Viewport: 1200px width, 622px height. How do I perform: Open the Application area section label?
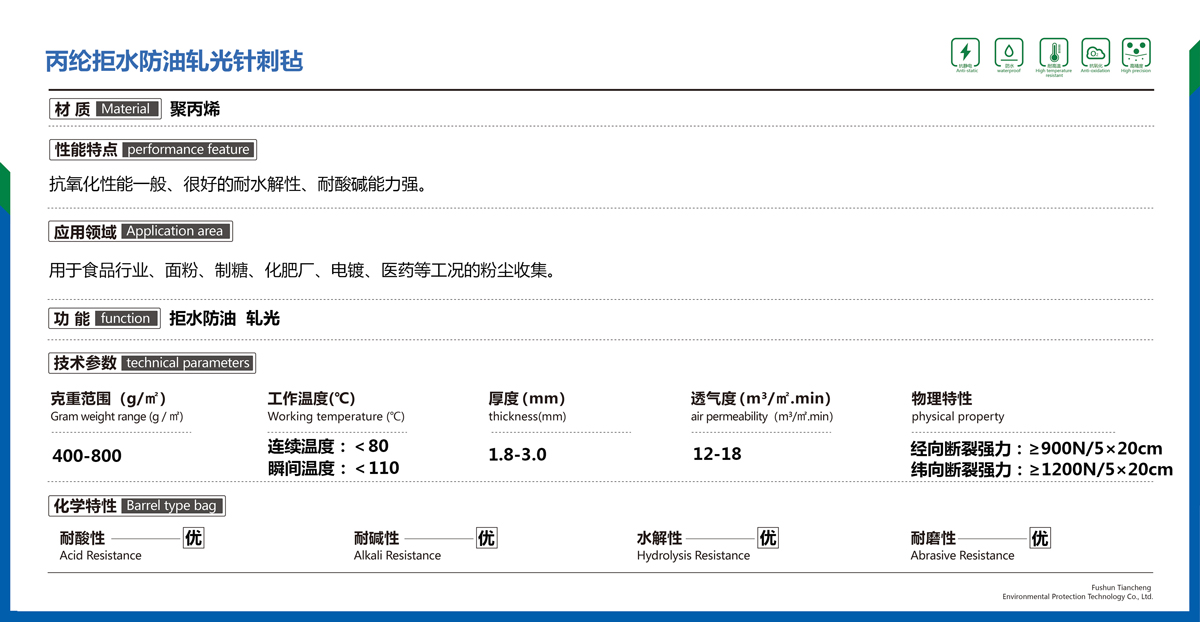coord(140,231)
